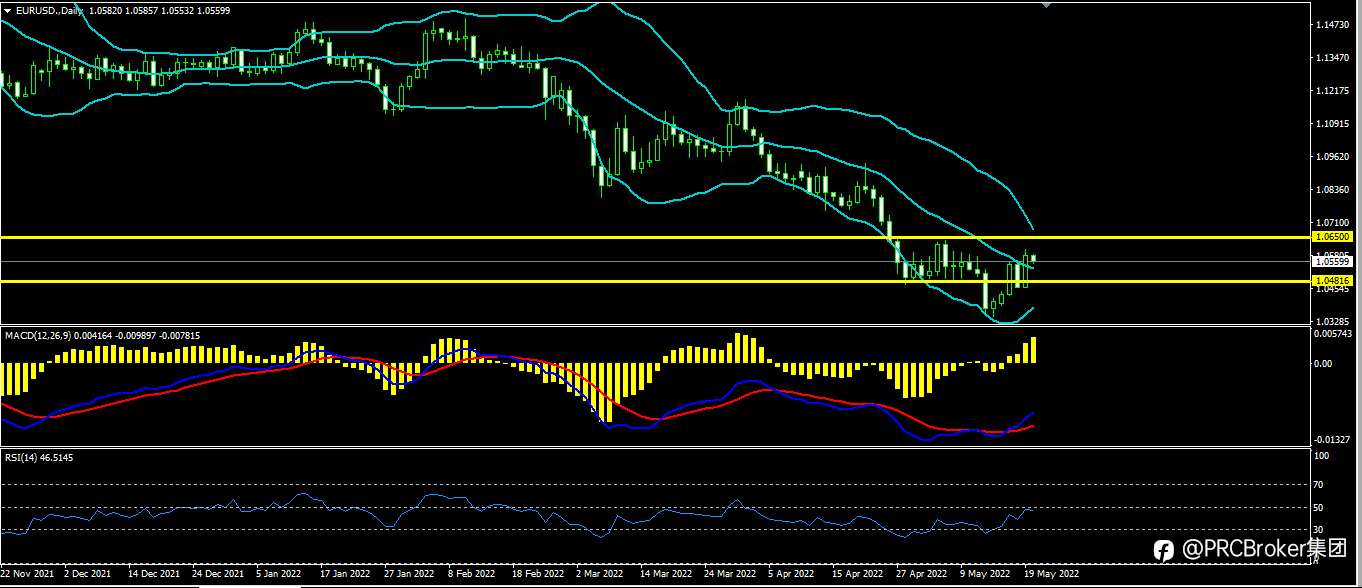Viewport: 1362px width, 588px height.
Task: Click the 1.09620 price scale value
Action: tap(1334, 157)
